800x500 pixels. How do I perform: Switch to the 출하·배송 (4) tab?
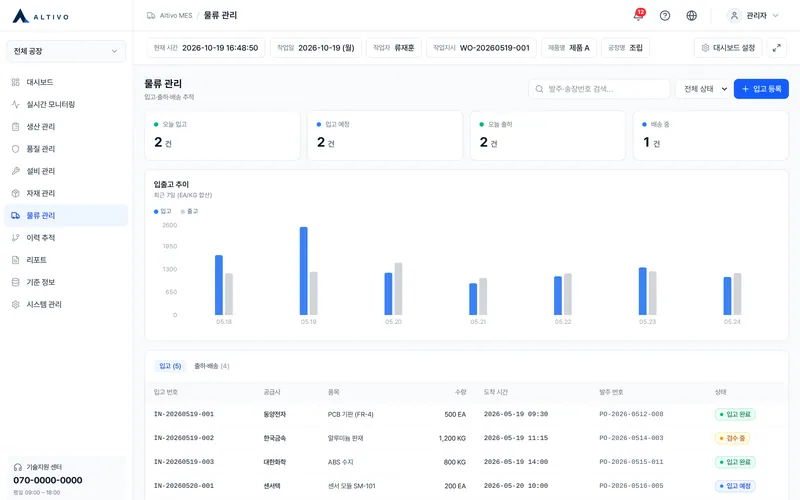point(212,366)
